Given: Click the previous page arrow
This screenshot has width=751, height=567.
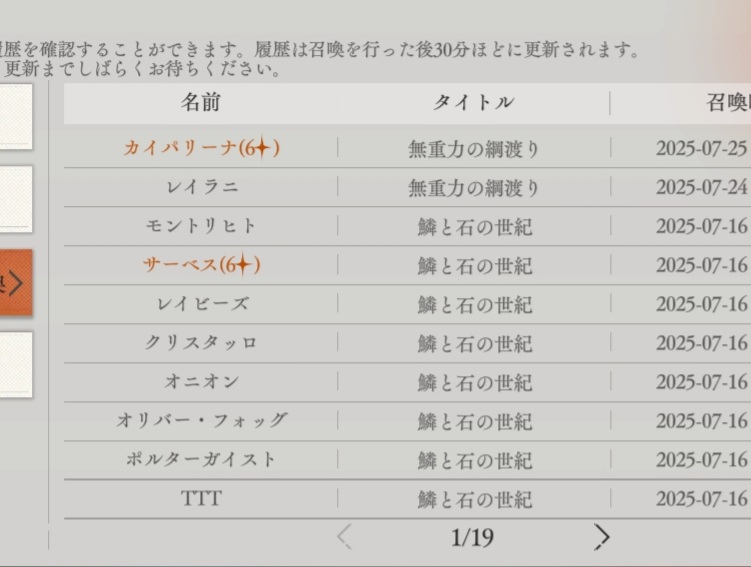Looking at the screenshot, I should [x=344, y=537].
